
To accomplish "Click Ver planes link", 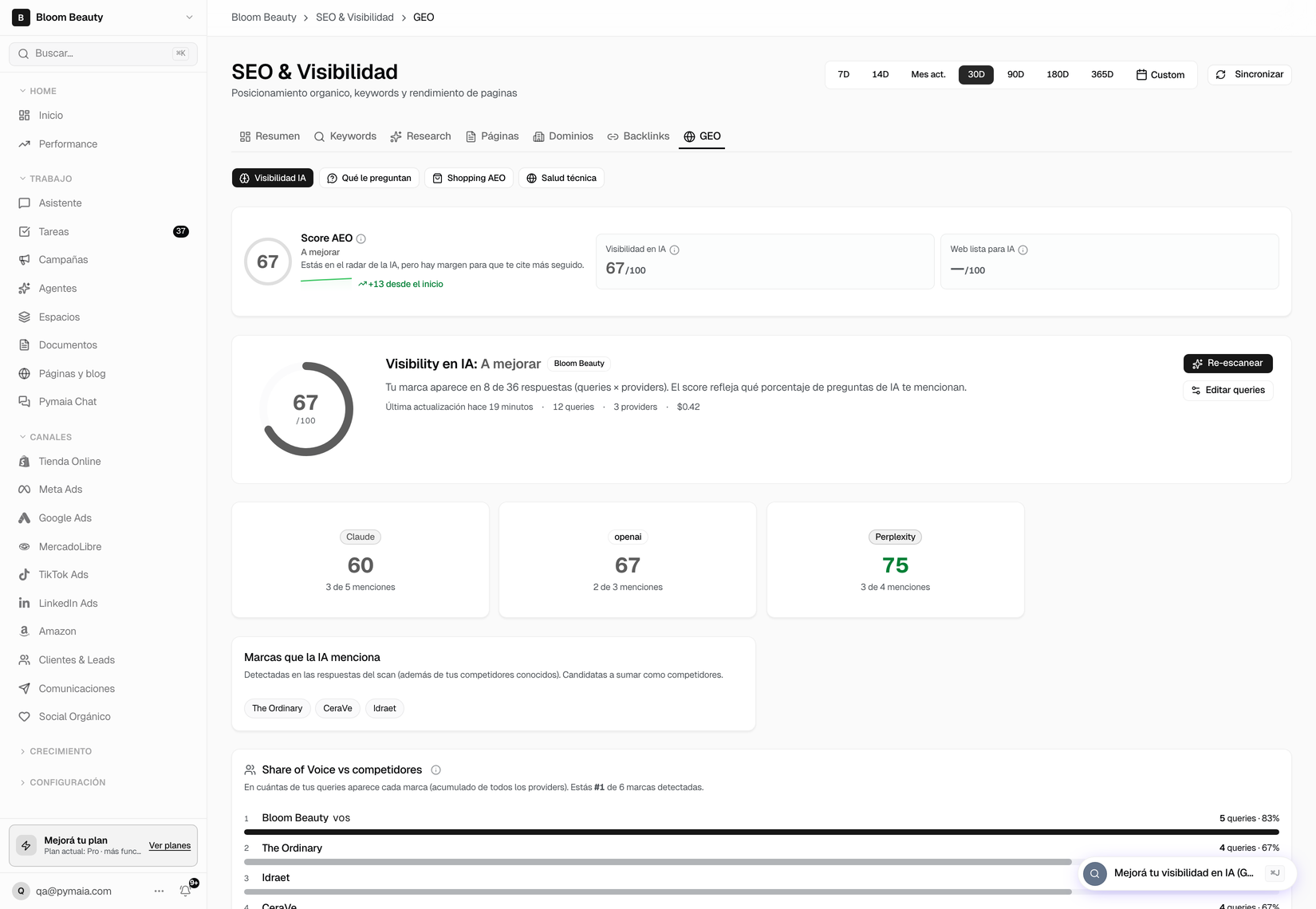I will tap(170, 846).
